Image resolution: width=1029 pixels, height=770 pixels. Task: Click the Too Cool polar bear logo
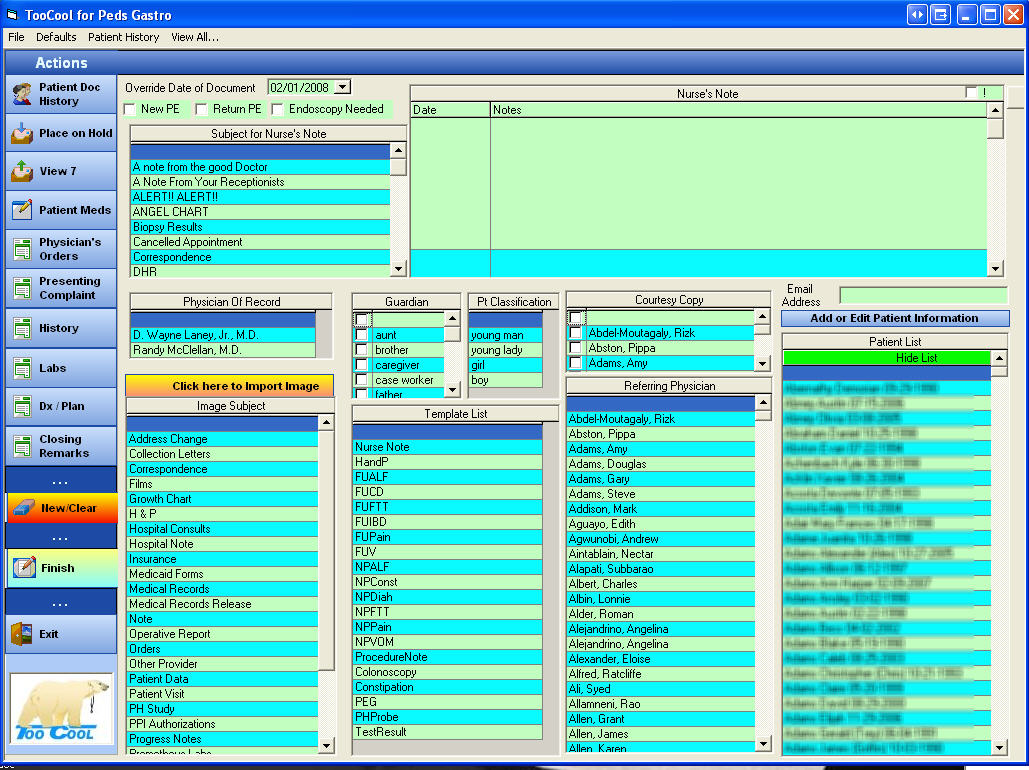[62, 709]
